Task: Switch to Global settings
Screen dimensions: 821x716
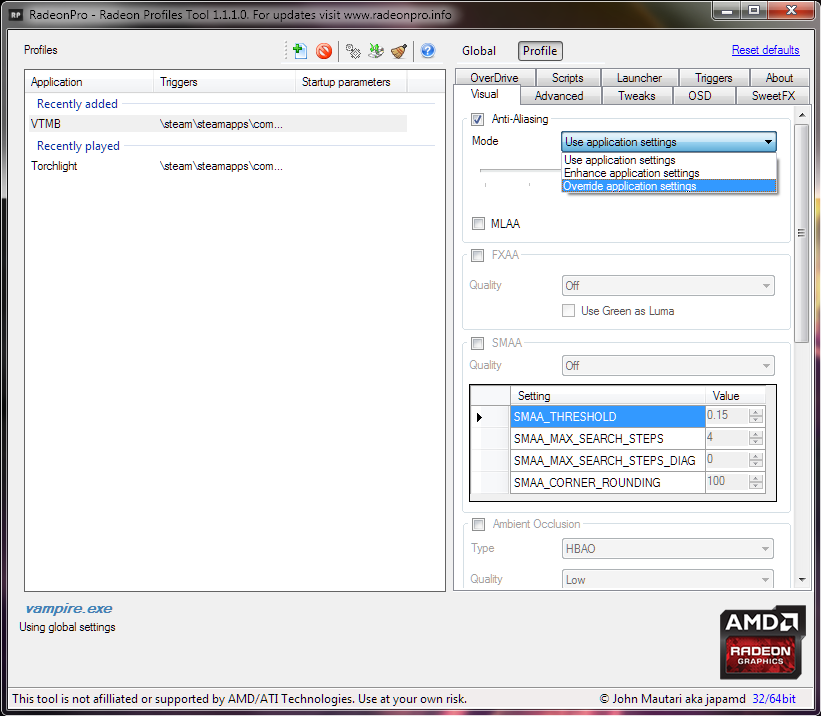Action: [479, 51]
